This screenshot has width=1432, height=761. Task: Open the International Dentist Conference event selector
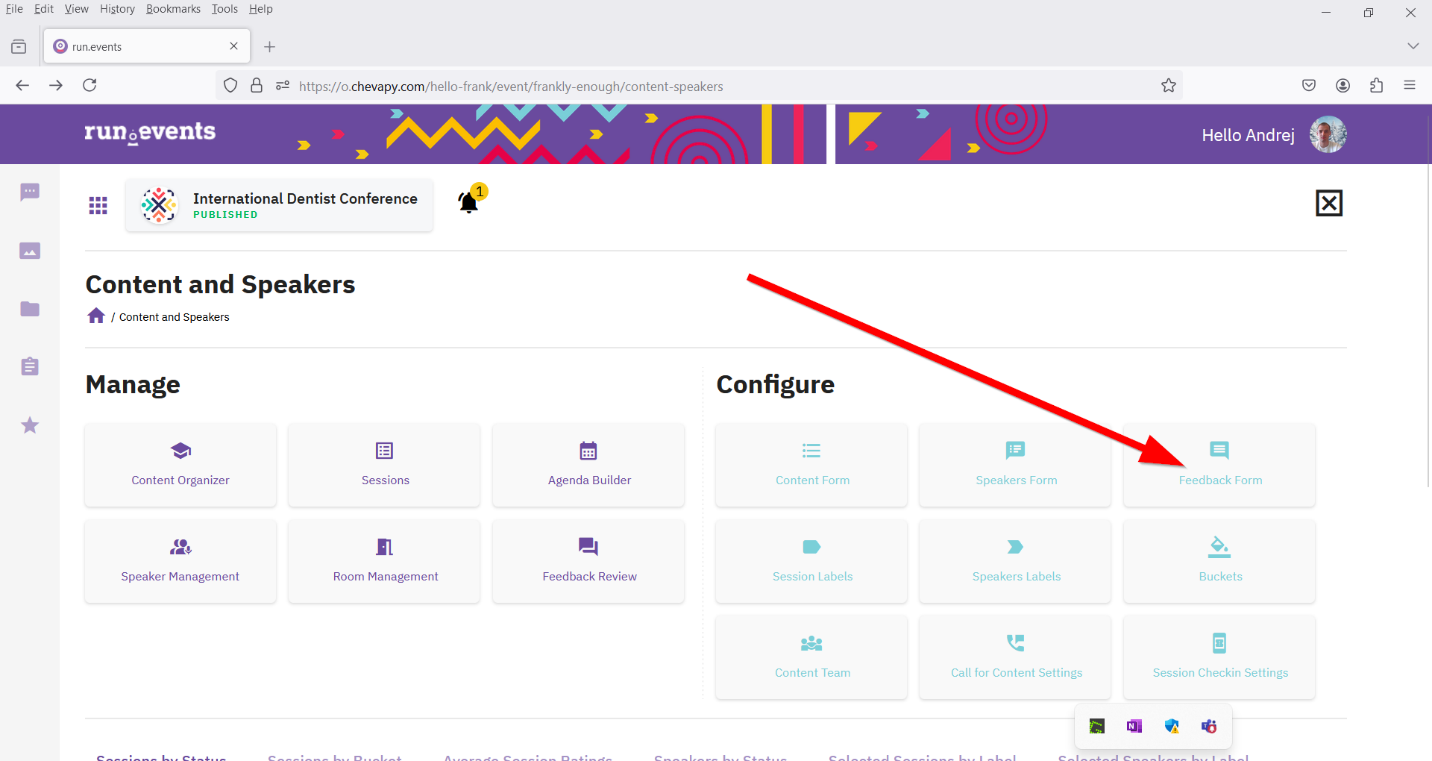pos(279,205)
